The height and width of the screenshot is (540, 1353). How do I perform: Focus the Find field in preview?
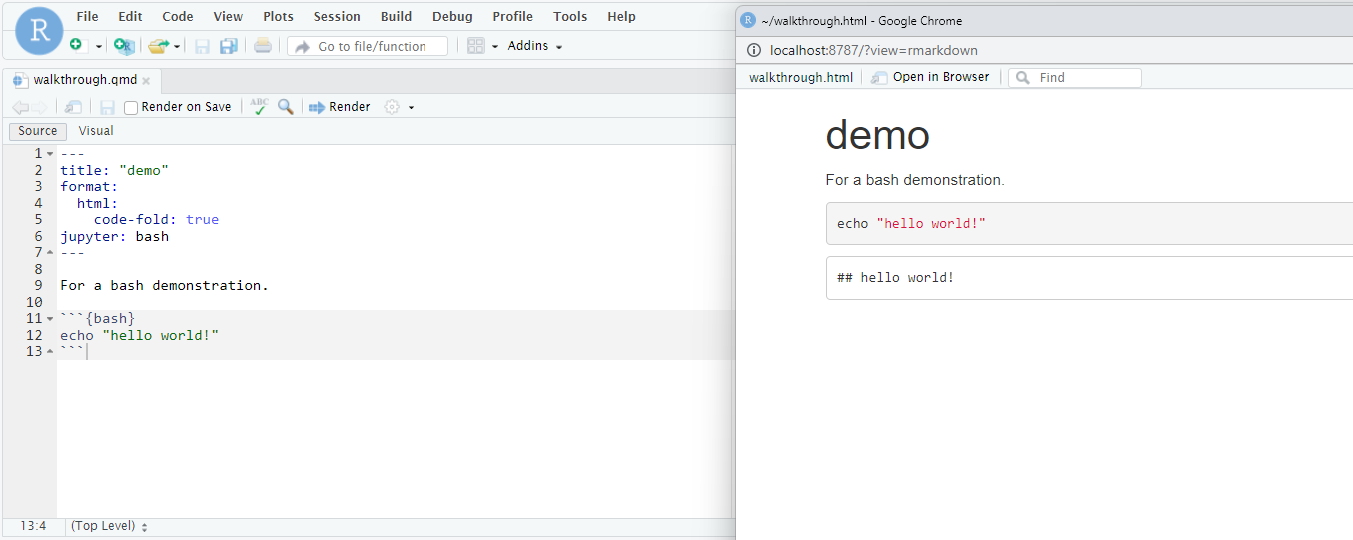point(1075,77)
